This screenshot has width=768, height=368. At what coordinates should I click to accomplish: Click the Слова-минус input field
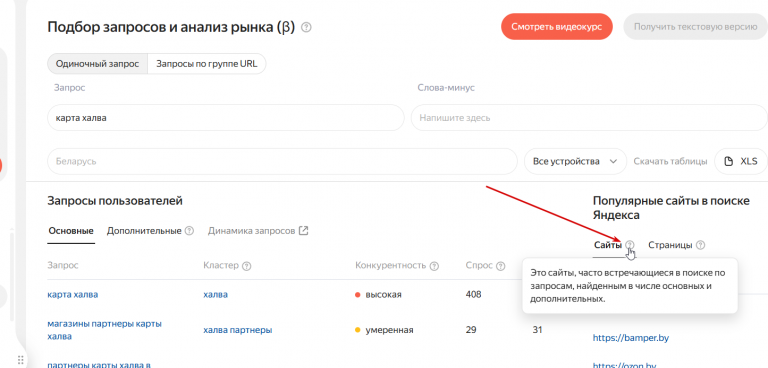point(589,118)
